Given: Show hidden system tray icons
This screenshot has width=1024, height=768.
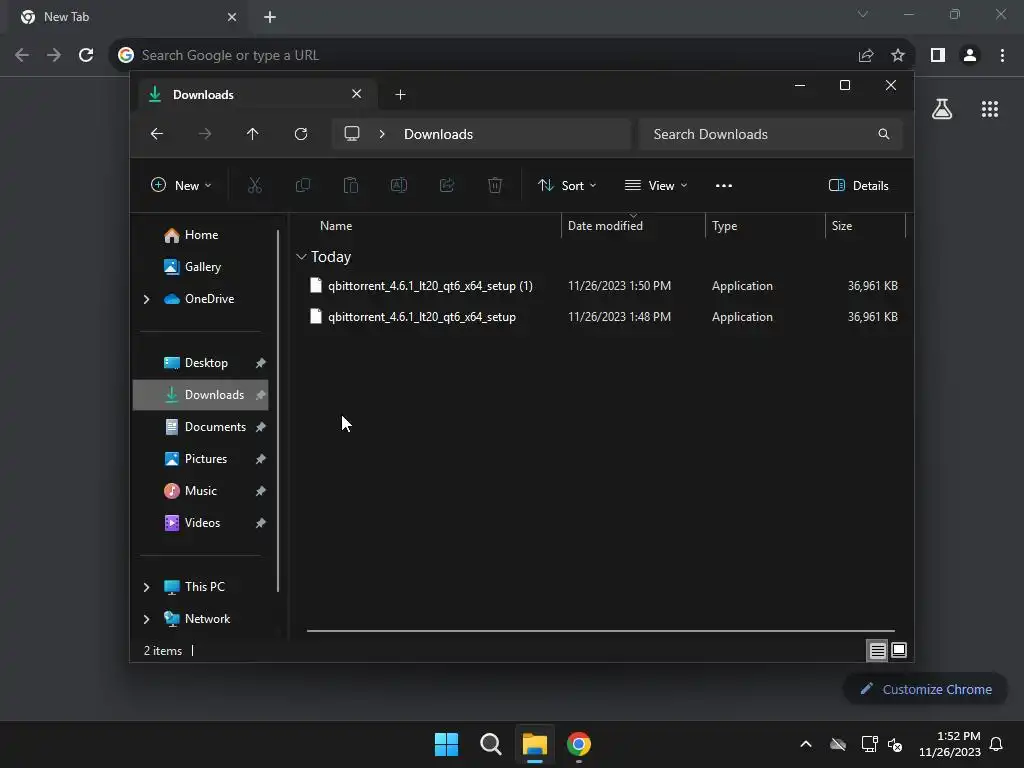Looking at the screenshot, I should pyautogui.click(x=806, y=744).
